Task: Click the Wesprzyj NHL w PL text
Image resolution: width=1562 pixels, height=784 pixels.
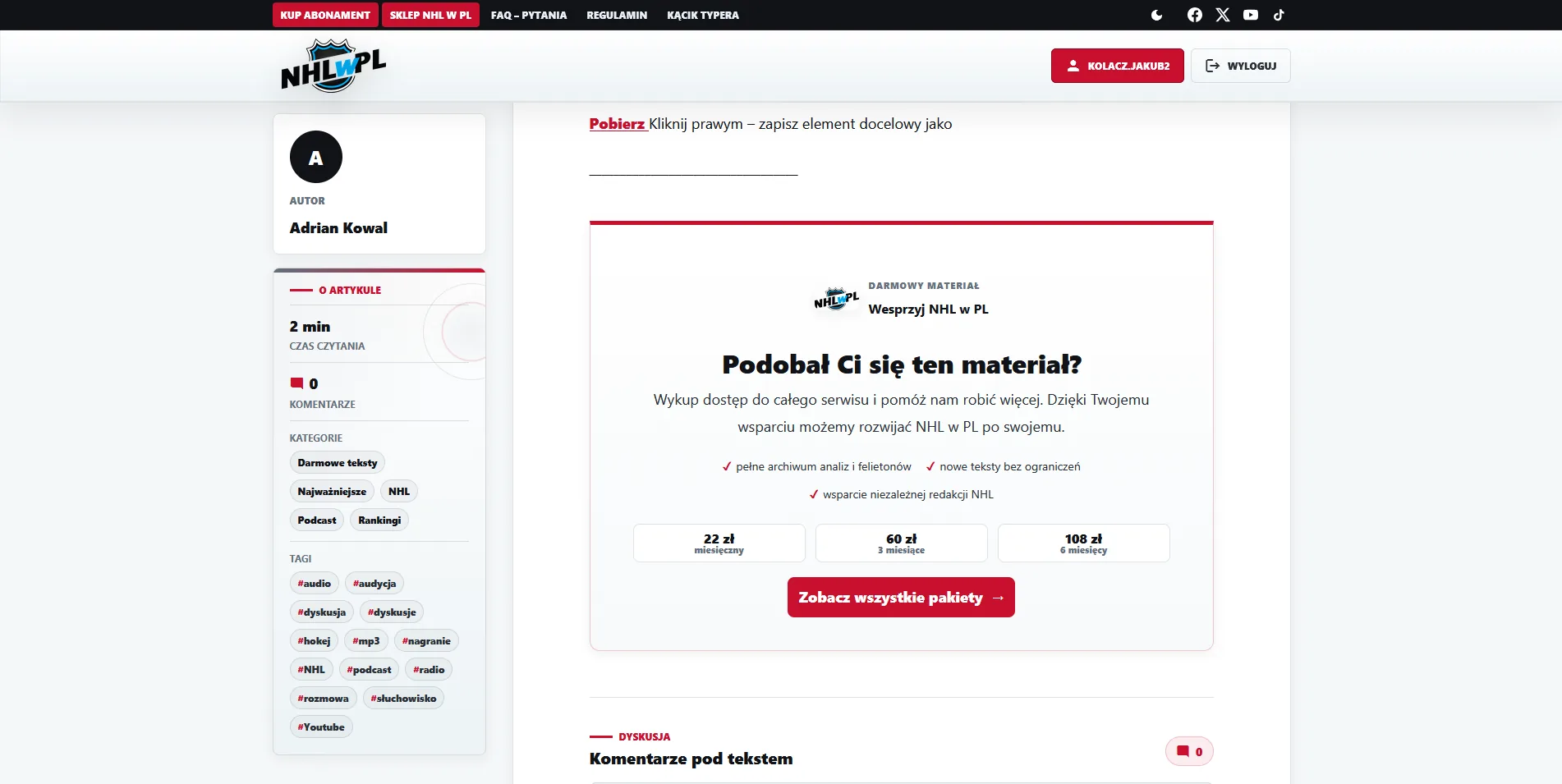Action: tap(928, 309)
